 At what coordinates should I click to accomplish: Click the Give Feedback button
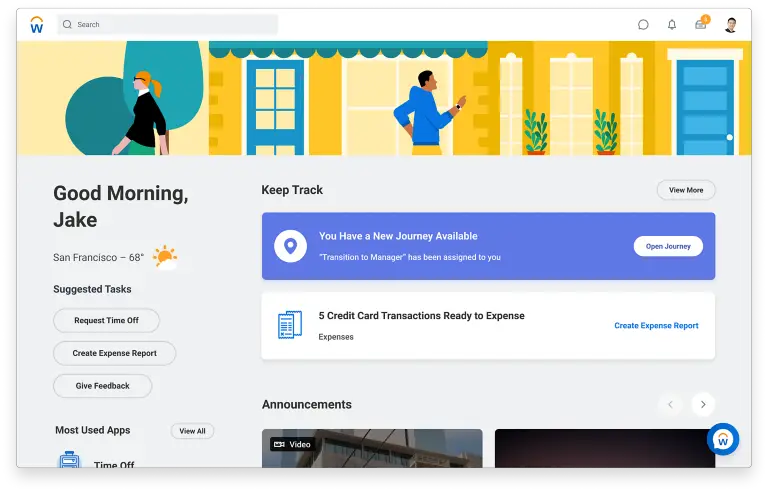click(102, 386)
